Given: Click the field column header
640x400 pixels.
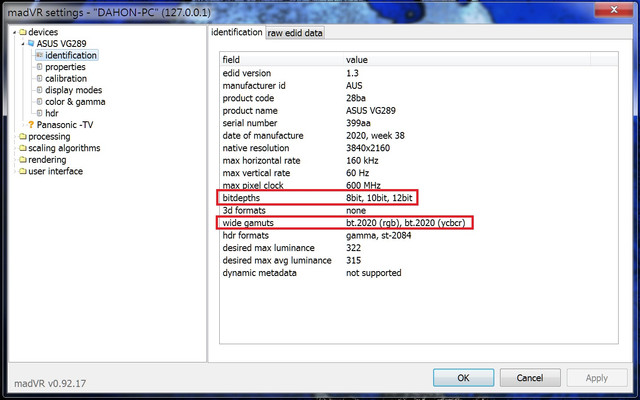Looking at the screenshot, I should (x=282, y=60).
